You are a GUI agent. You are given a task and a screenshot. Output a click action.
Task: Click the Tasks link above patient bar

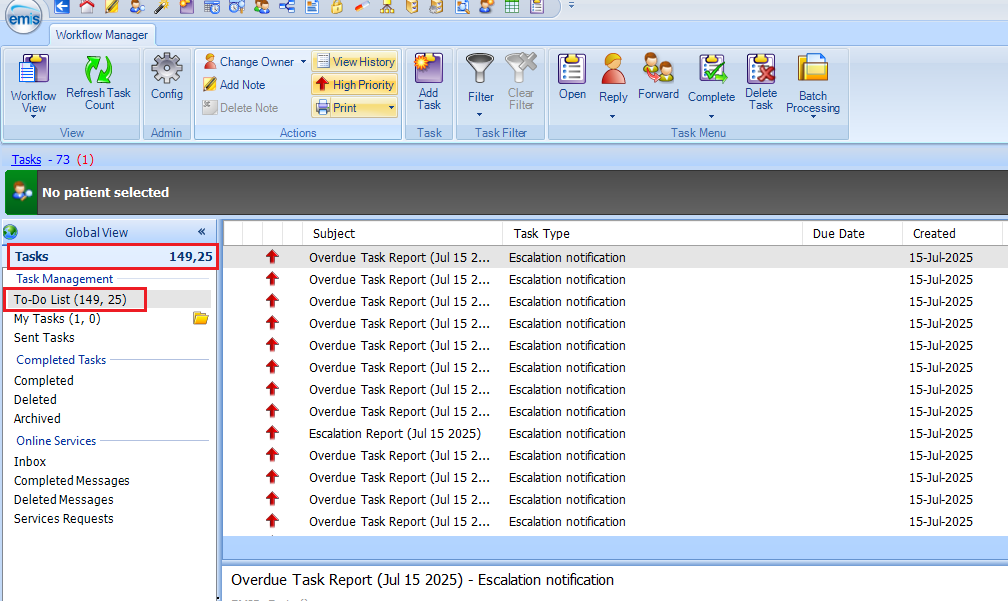(x=26, y=160)
